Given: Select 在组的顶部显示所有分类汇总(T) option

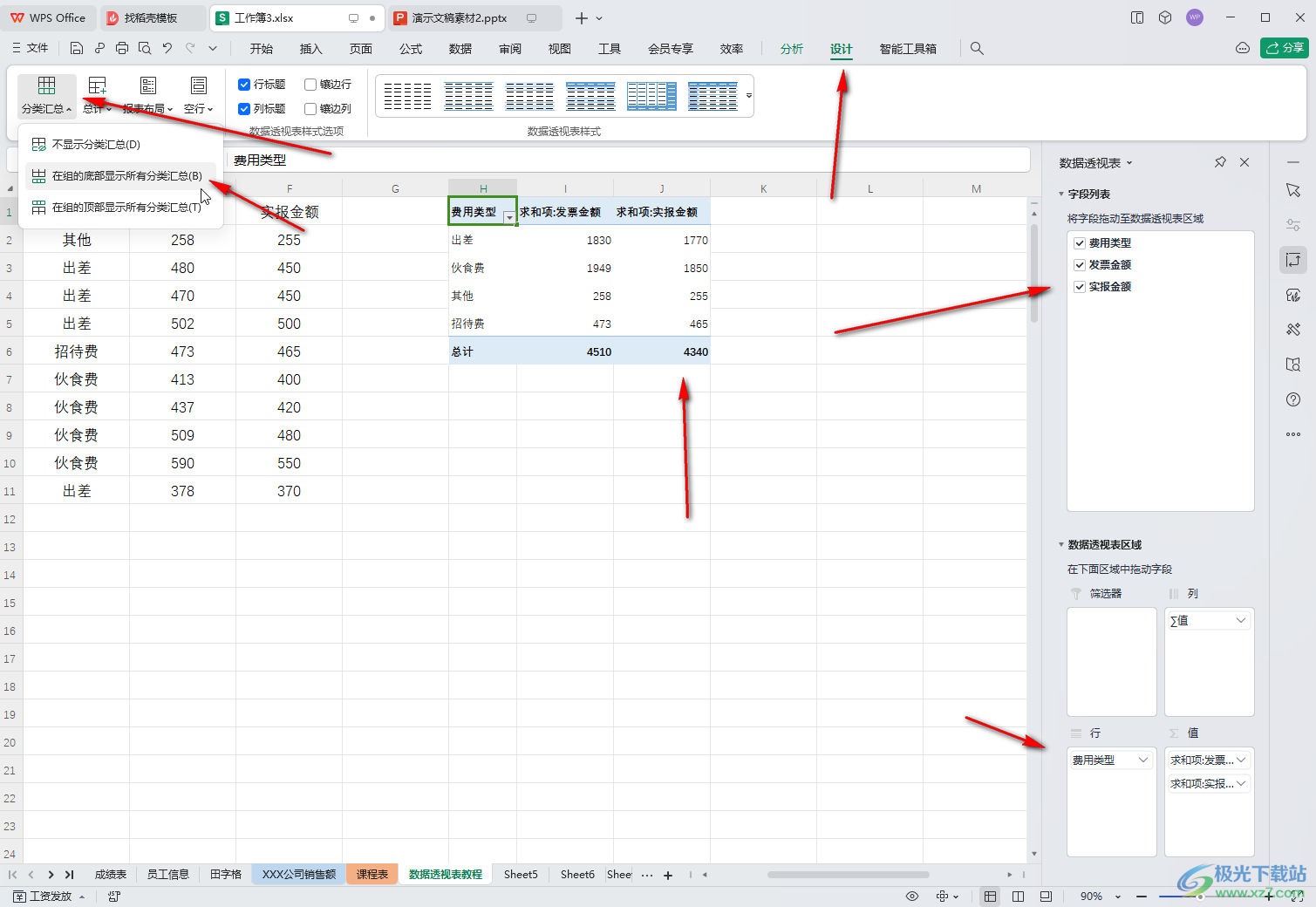Looking at the screenshot, I should tap(120, 208).
